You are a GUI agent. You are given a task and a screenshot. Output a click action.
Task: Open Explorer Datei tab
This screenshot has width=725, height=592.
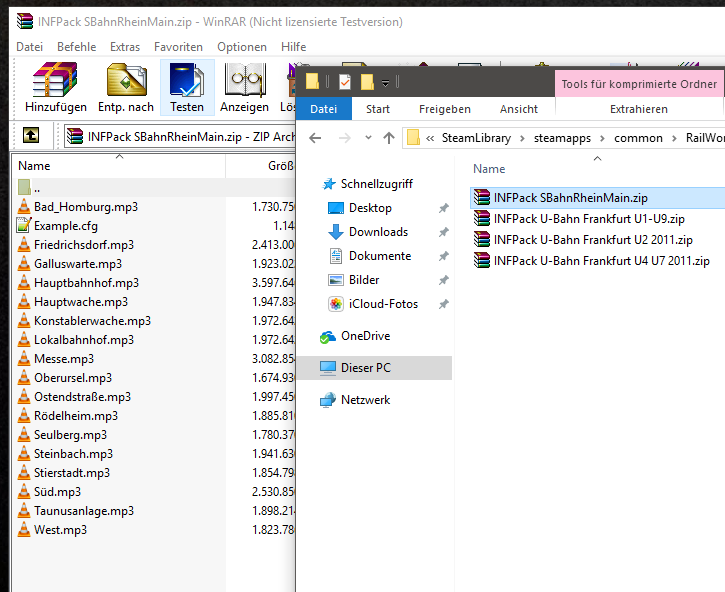(x=323, y=109)
